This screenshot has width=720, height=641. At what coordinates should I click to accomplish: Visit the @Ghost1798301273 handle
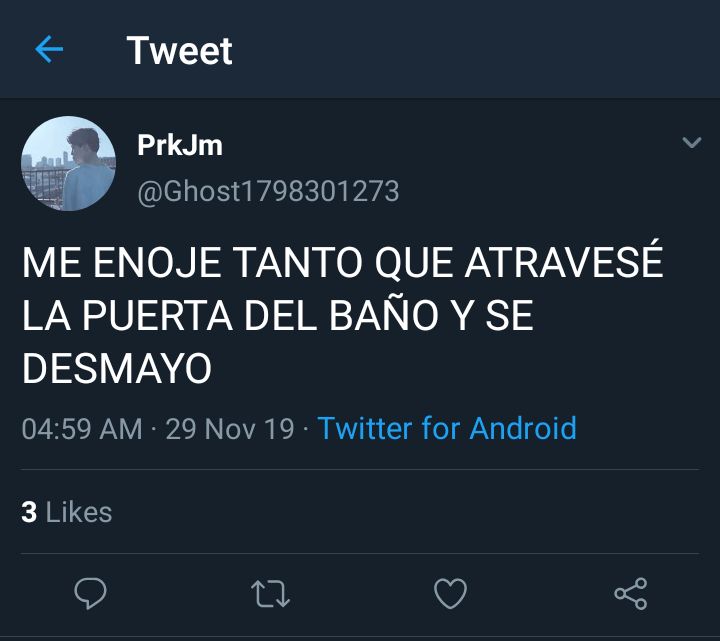[x=268, y=191]
